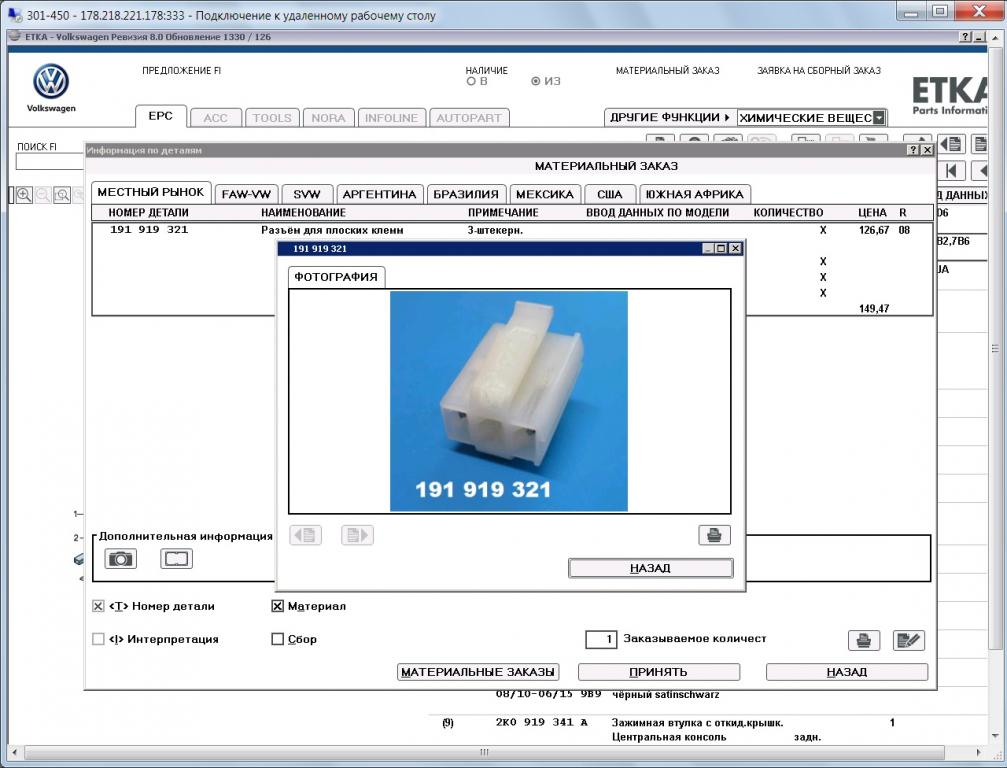1007x768 pixels.
Task: Switch to the FAW-VW tab
Action: coord(246,194)
